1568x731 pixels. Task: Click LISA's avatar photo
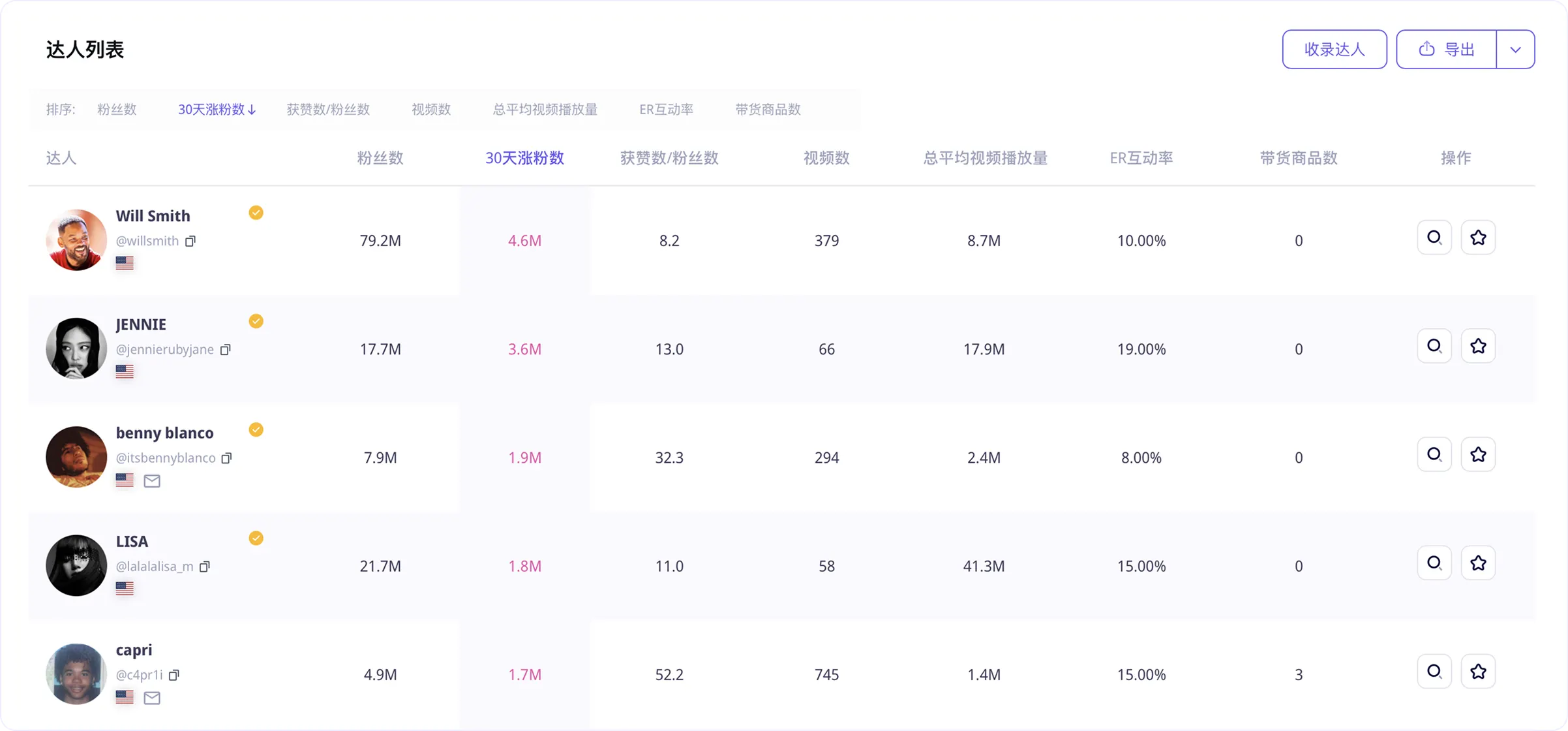(76, 565)
